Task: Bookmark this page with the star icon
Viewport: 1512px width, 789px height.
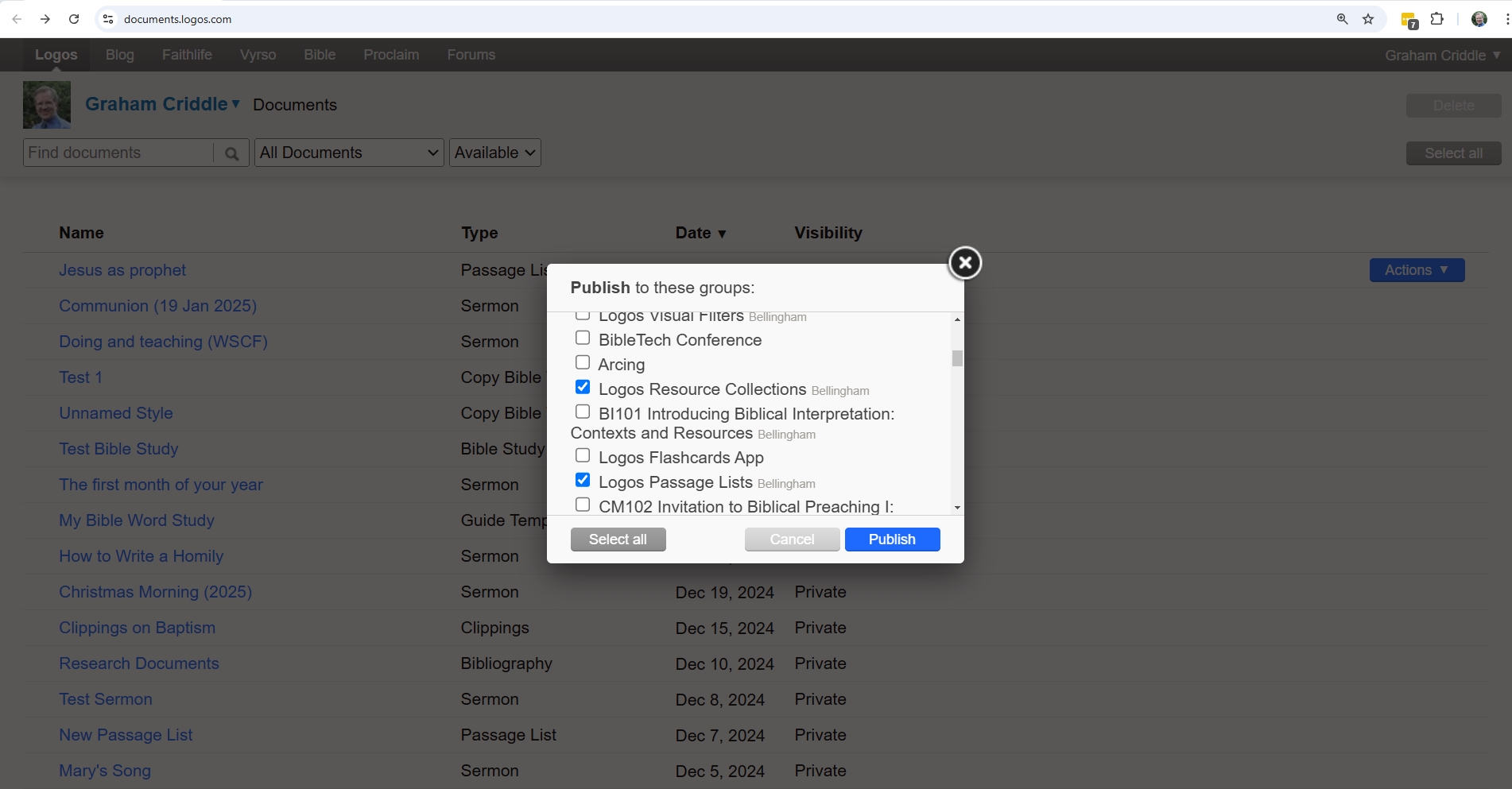Action: (1368, 19)
